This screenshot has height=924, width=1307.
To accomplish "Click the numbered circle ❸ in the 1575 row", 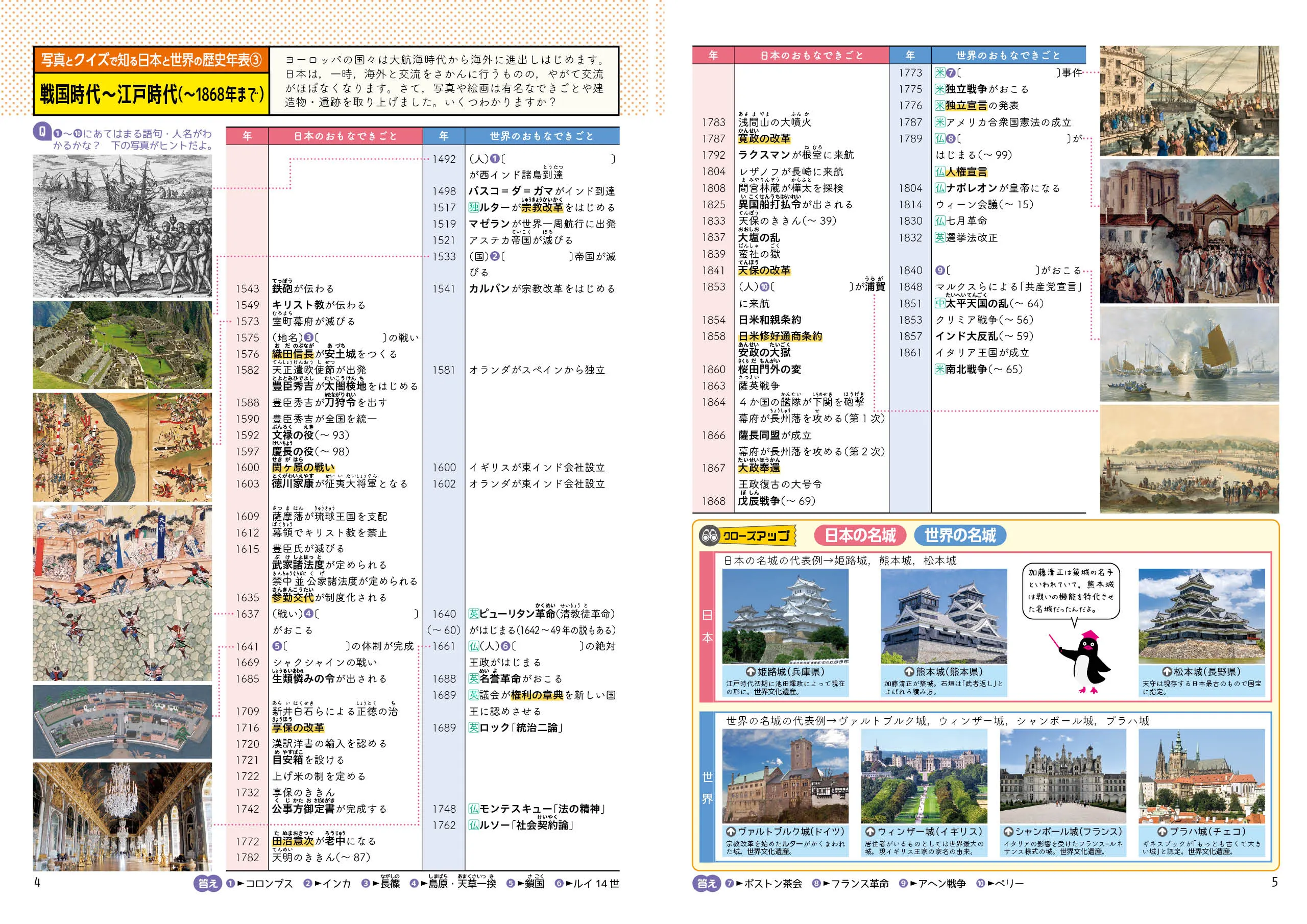I will click(308, 337).
